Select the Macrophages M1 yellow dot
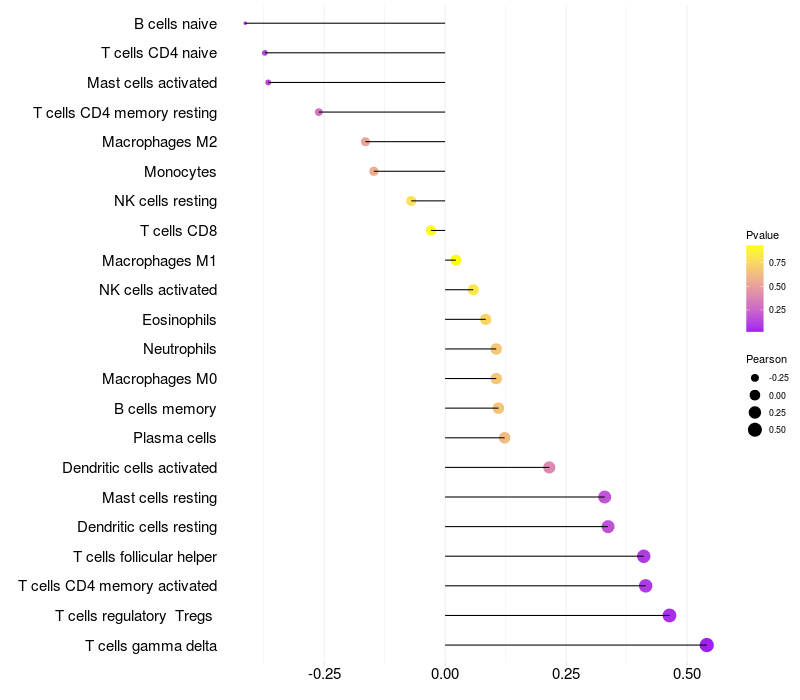The height and width of the screenshot is (700, 800). (456, 260)
